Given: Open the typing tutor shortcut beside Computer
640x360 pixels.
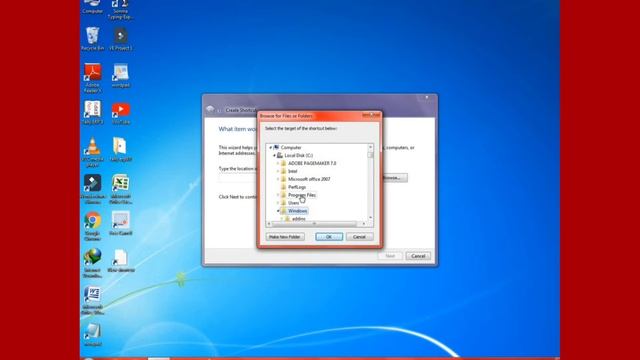Looking at the screenshot, I should tap(121, 9).
